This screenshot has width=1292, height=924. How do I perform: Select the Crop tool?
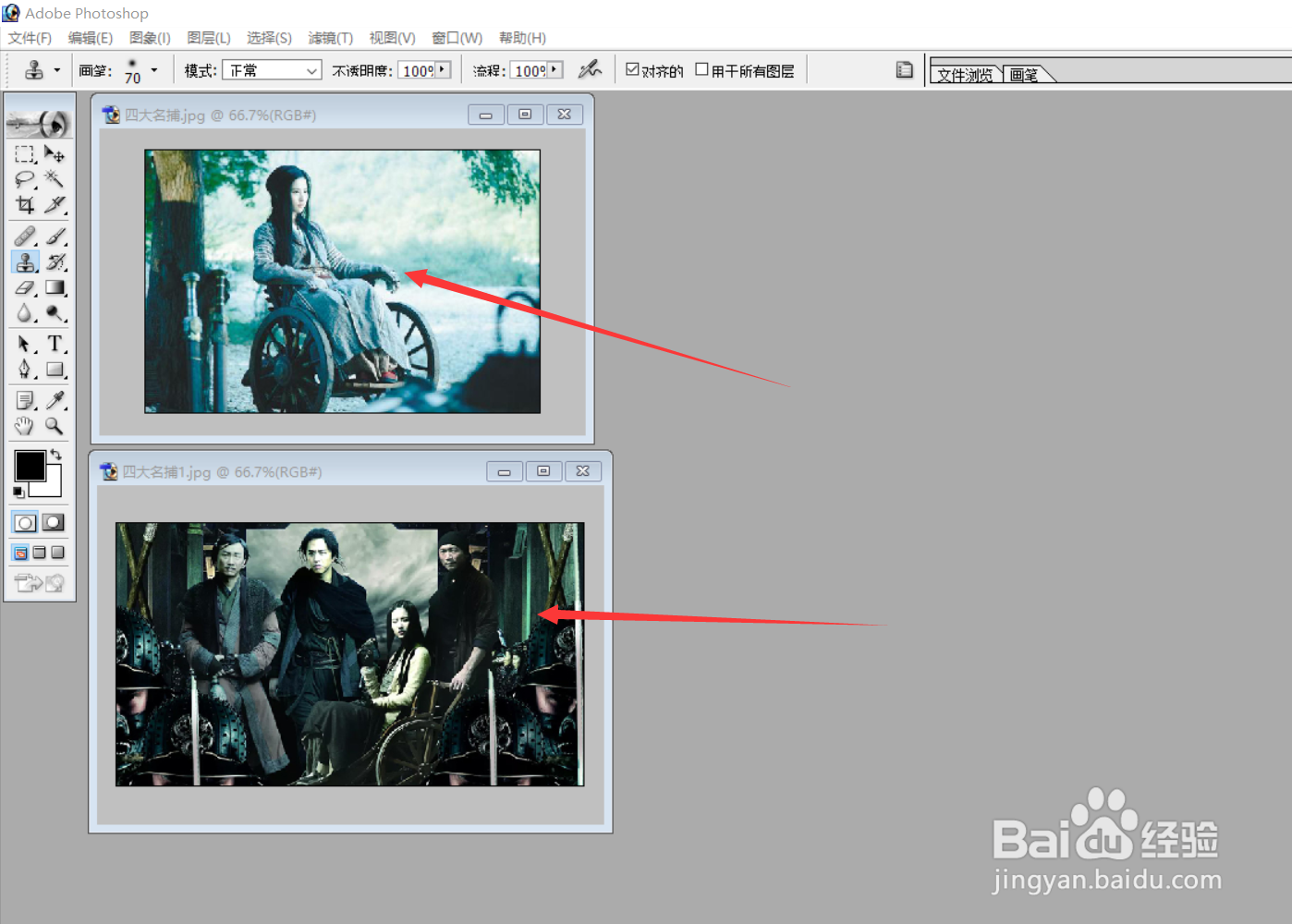point(25,204)
